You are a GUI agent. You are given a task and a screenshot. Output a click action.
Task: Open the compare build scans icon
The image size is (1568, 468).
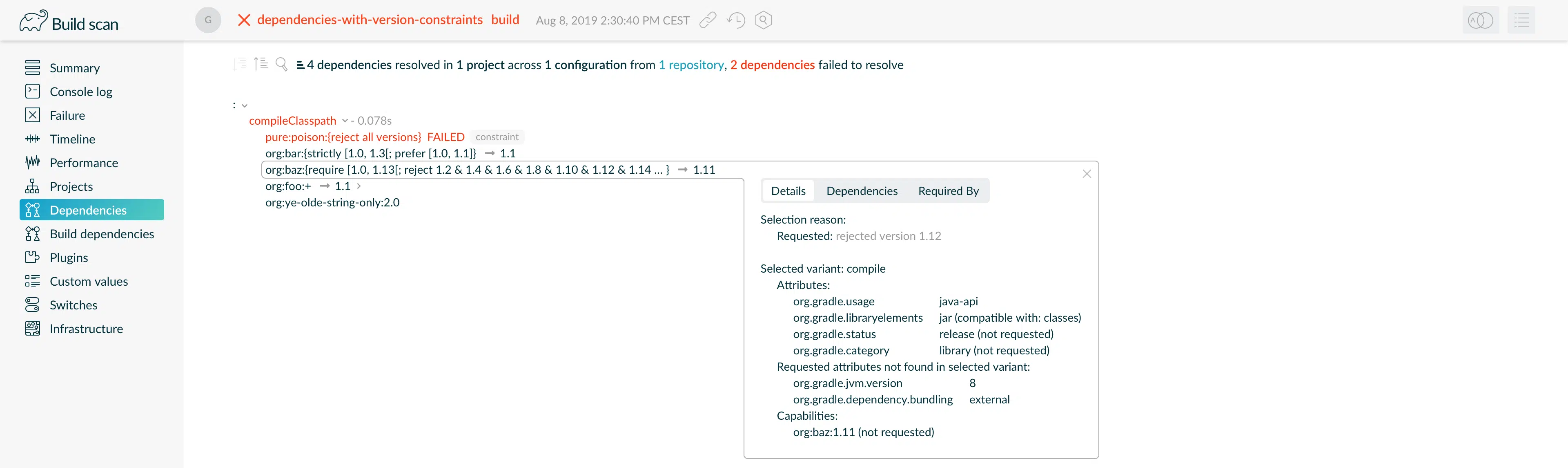(1480, 20)
